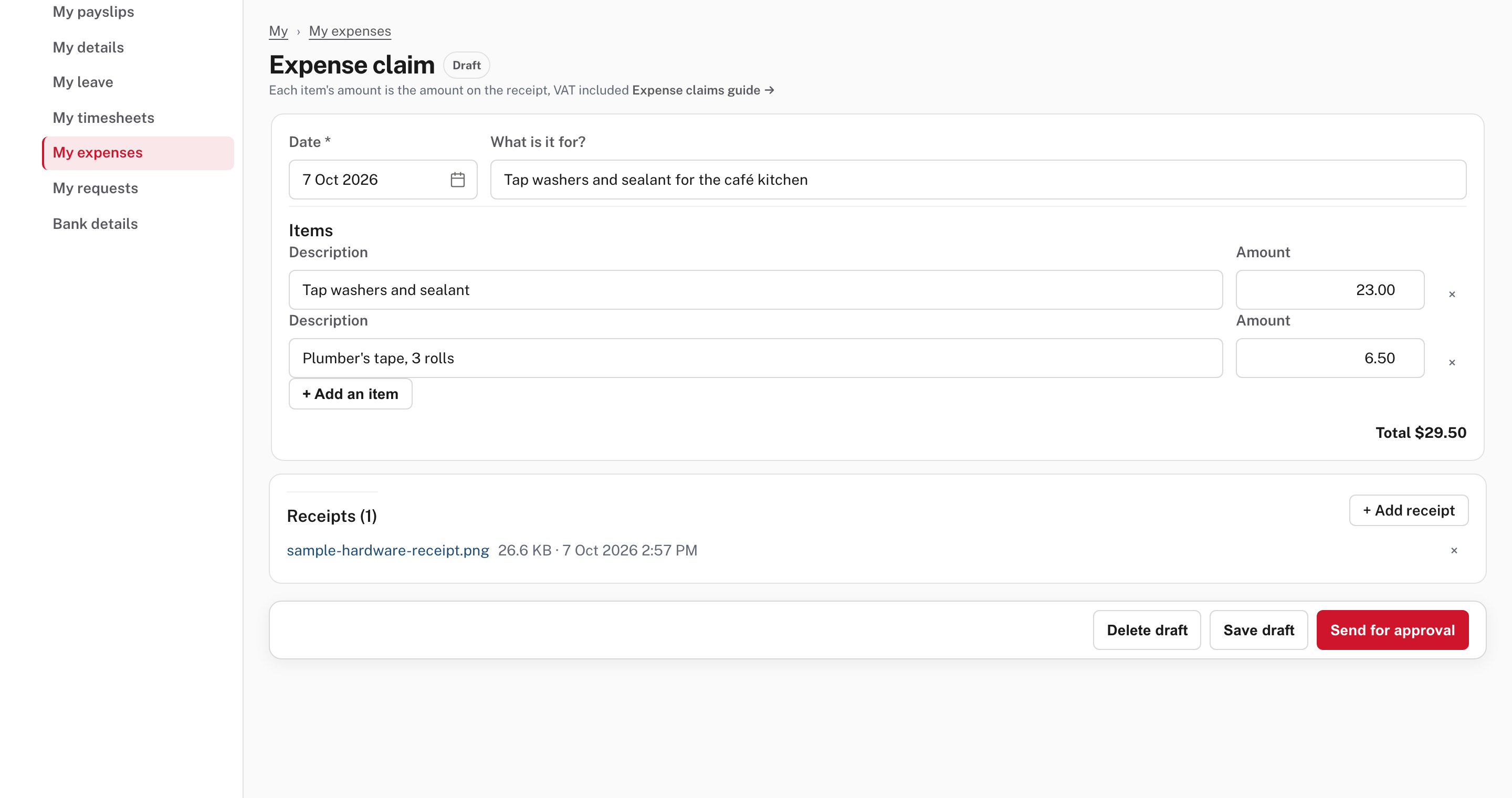Open the calendar picker icon in Date field

point(457,180)
